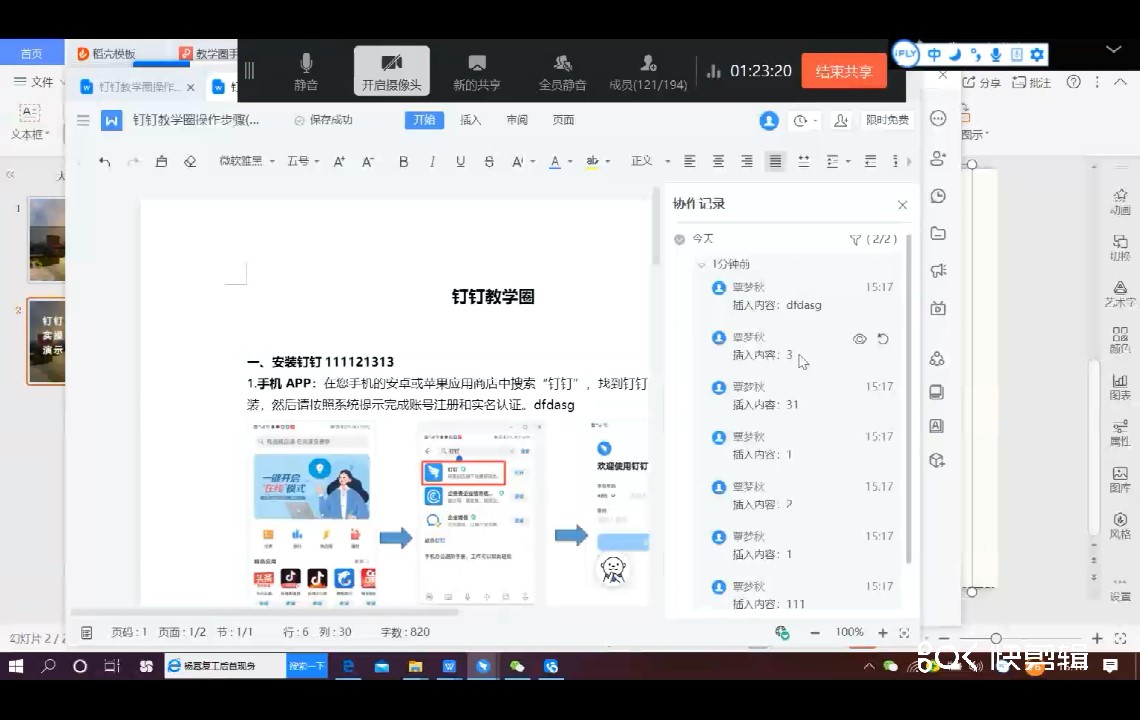The width and height of the screenshot is (1140, 720).
Task: Mute microphone in meeting toolbar
Action: 306,72
